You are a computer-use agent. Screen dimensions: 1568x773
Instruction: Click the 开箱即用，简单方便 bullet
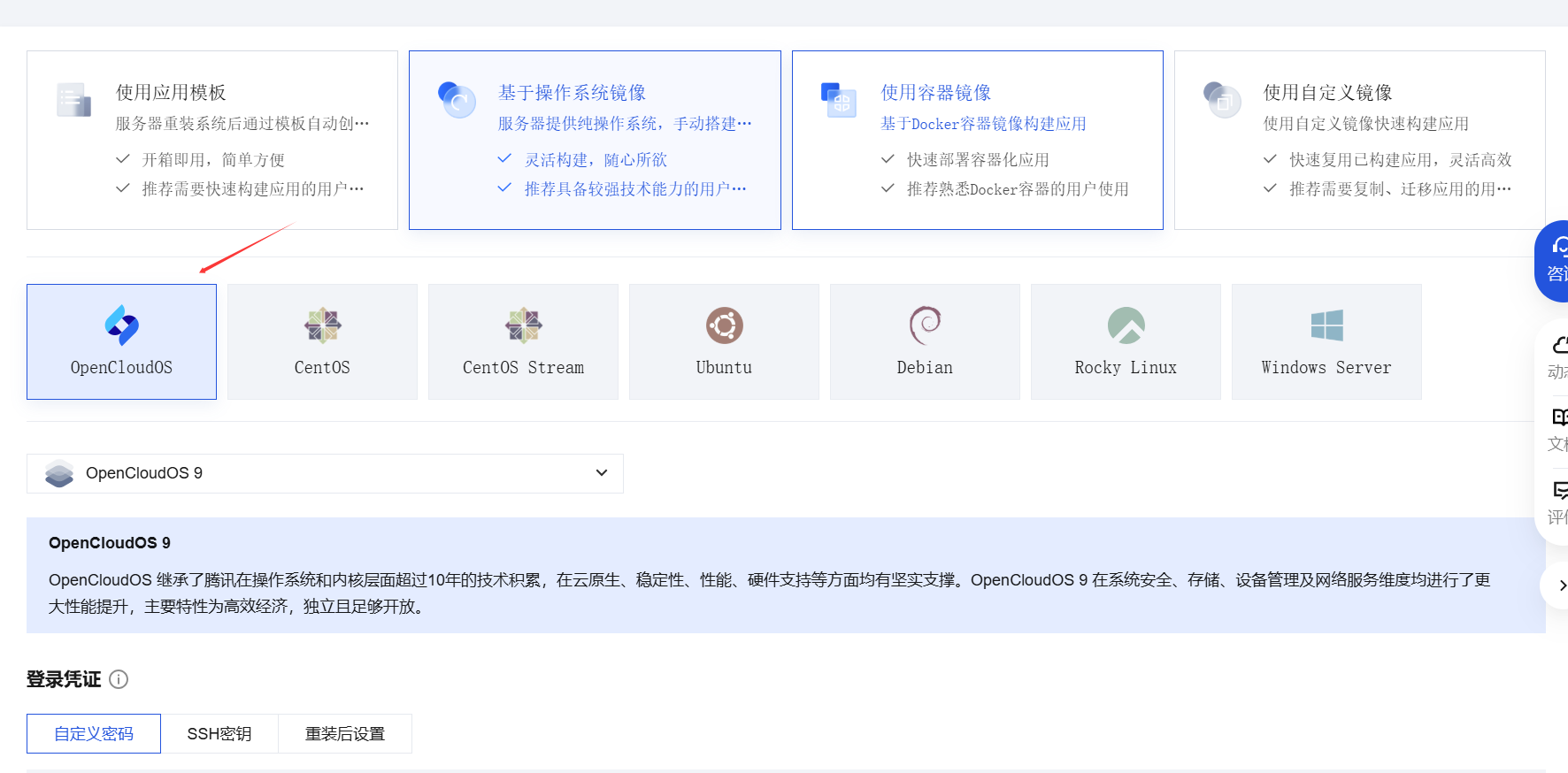pos(213,160)
